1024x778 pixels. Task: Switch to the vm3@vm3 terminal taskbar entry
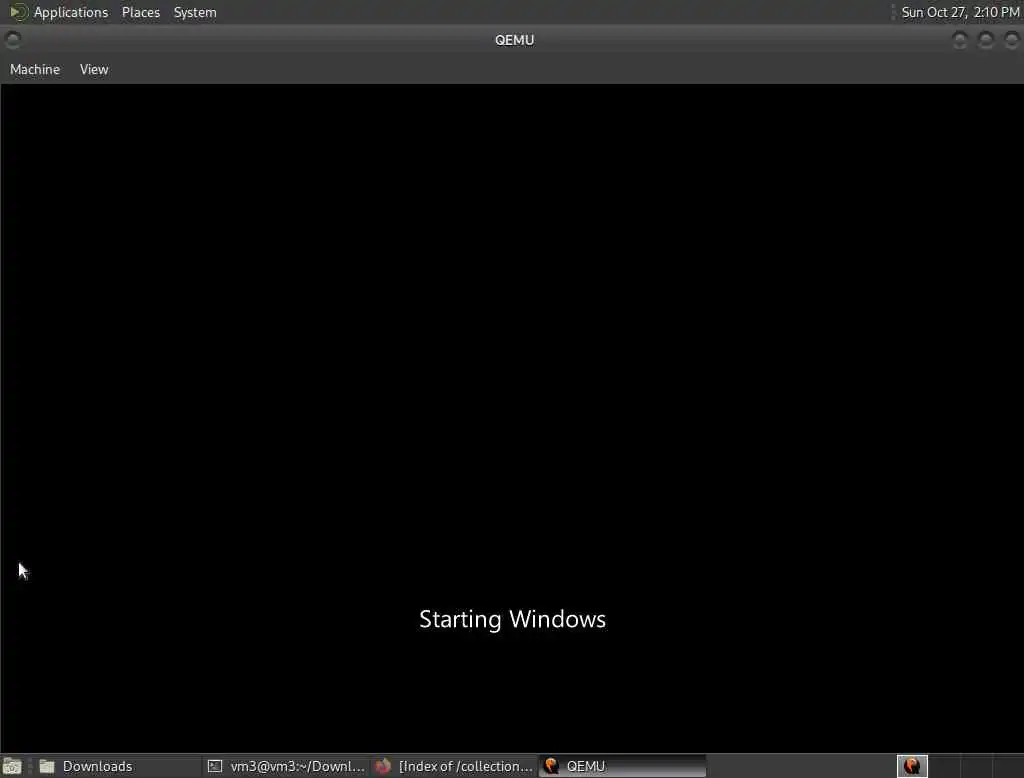point(287,766)
